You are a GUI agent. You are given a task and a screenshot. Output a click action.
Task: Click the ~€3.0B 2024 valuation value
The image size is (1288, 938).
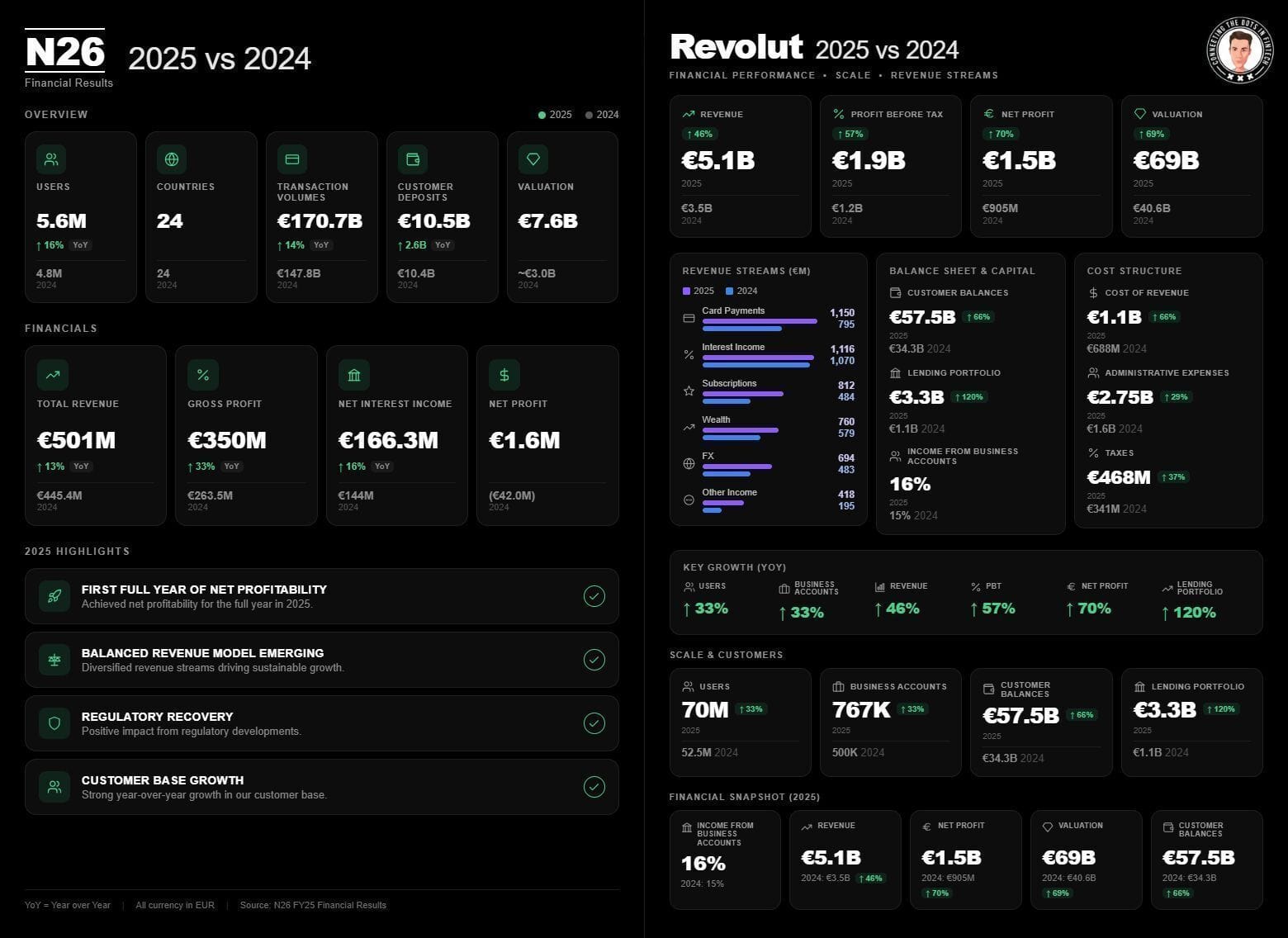click(537, 273)
